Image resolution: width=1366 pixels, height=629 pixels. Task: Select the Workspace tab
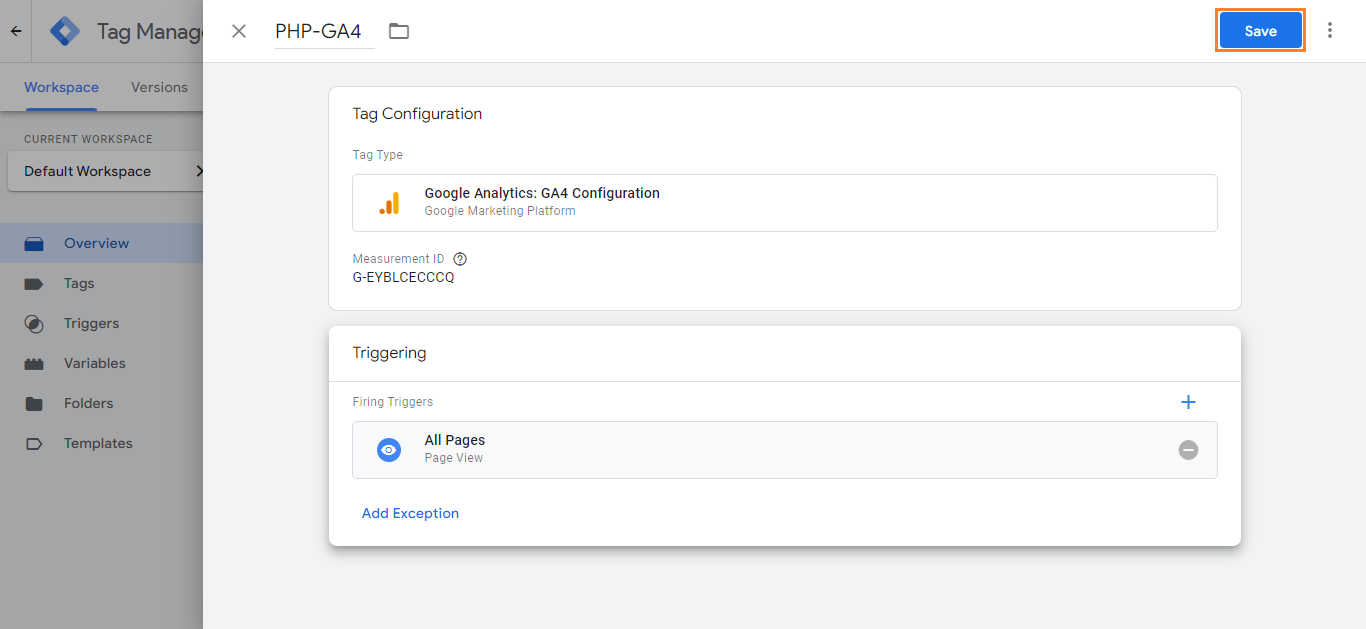pos(61,87)
